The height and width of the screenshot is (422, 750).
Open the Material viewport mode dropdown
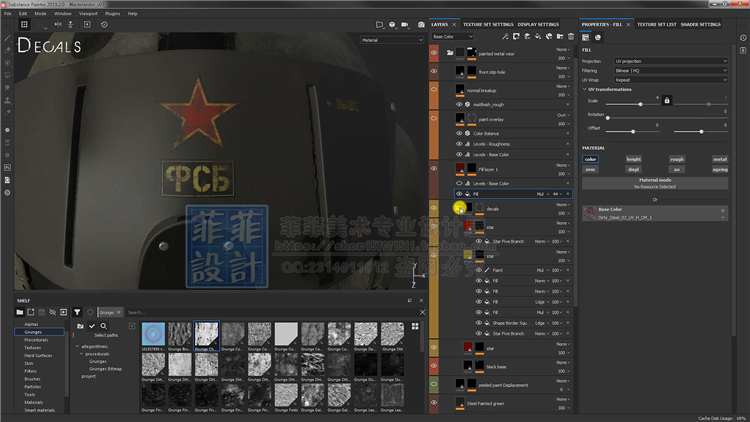coord(392,40)
